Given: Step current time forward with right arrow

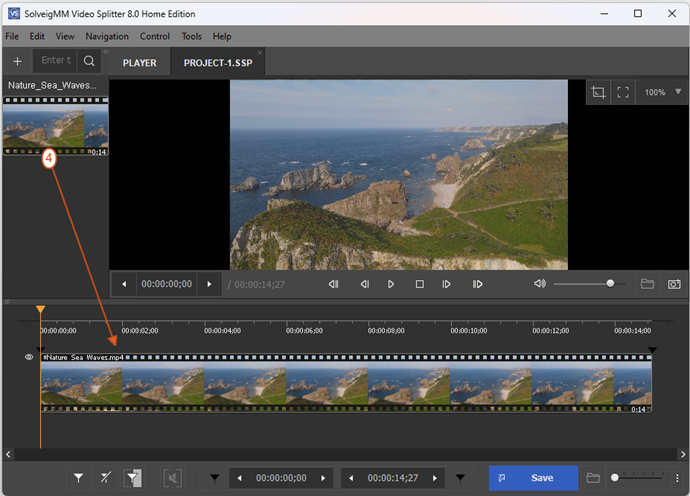Looking at the screenshot, I should click(x=209, y=284).
